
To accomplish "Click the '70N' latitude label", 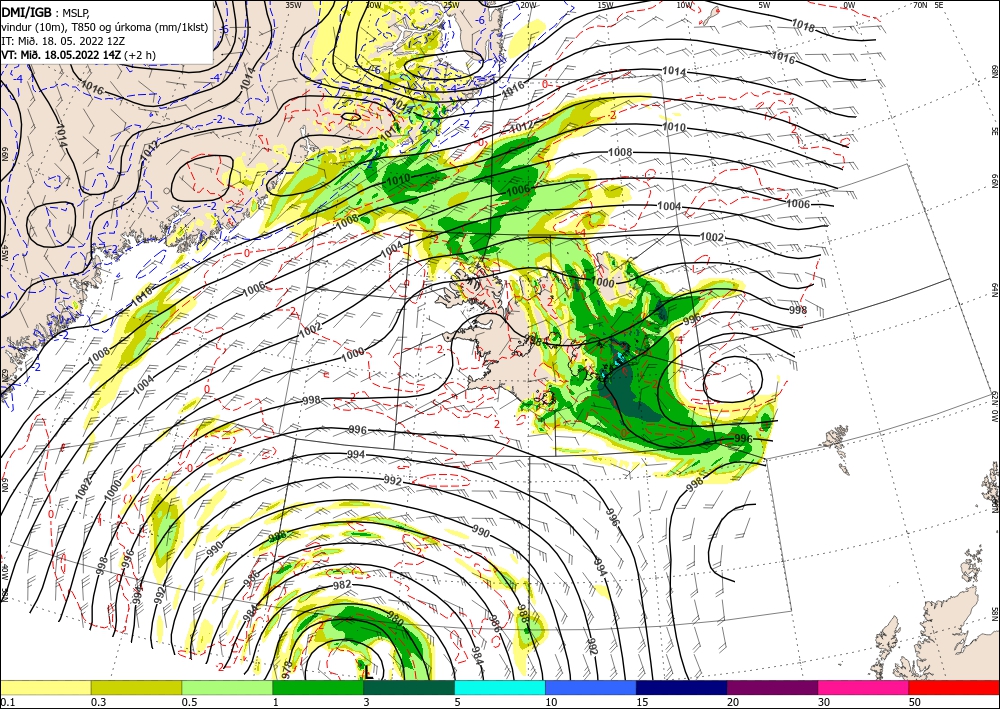I will coord(920,4).
